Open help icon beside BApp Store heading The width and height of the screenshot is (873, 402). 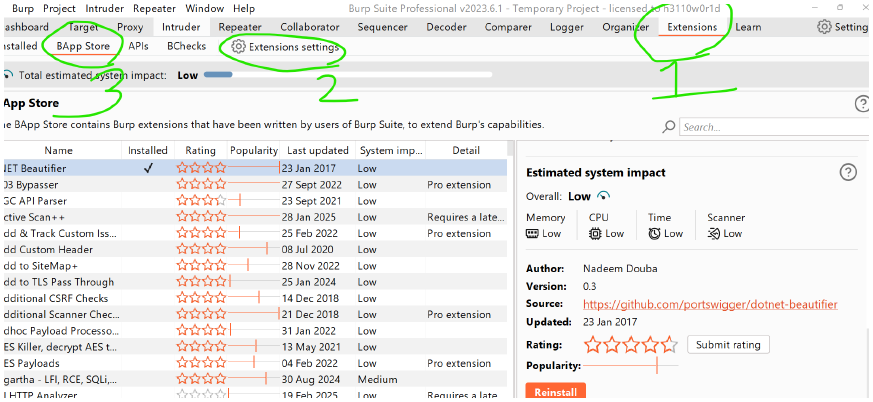[x=861, y=104]
